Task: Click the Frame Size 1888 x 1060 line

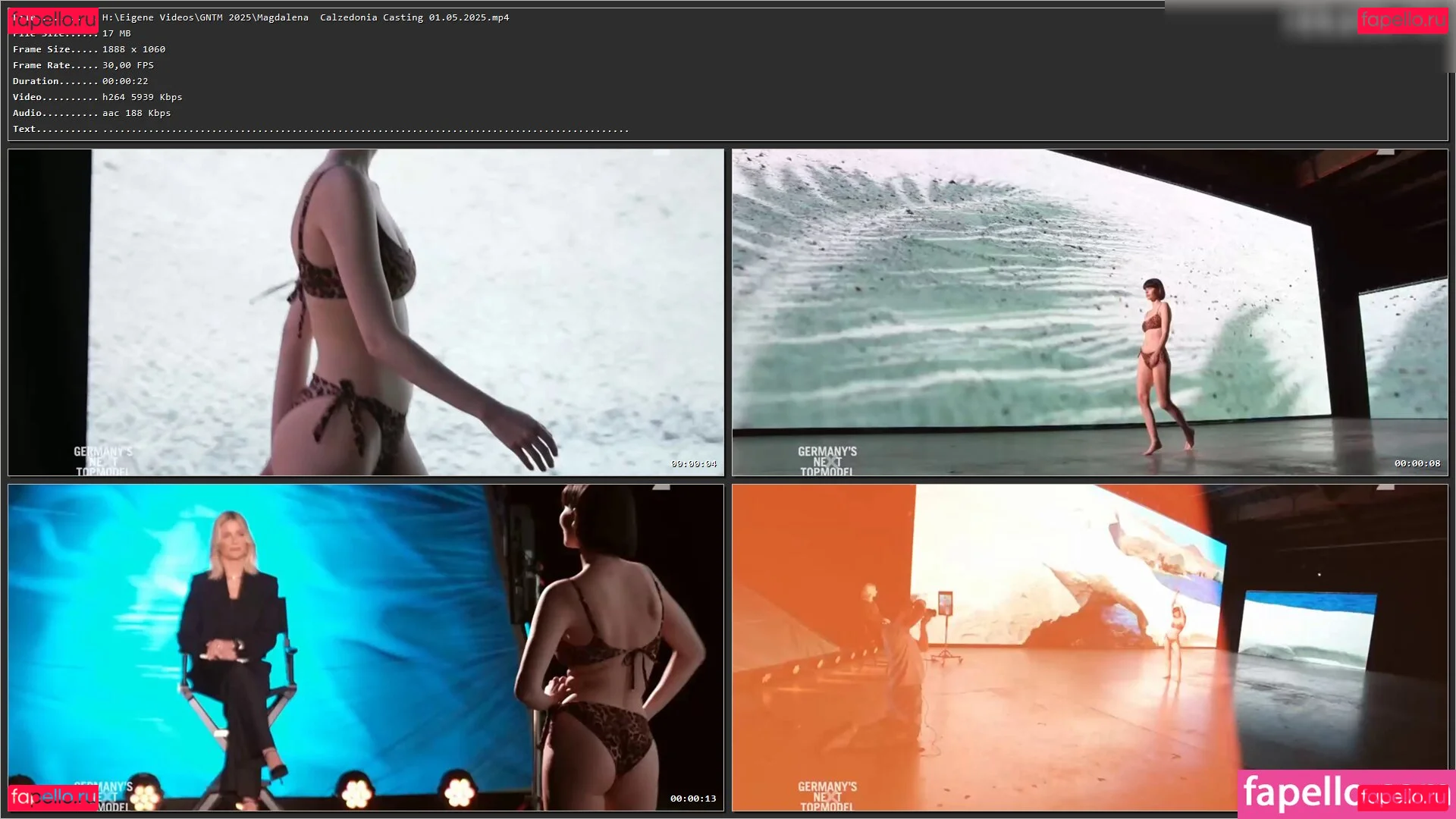Action: click(89, 49)
